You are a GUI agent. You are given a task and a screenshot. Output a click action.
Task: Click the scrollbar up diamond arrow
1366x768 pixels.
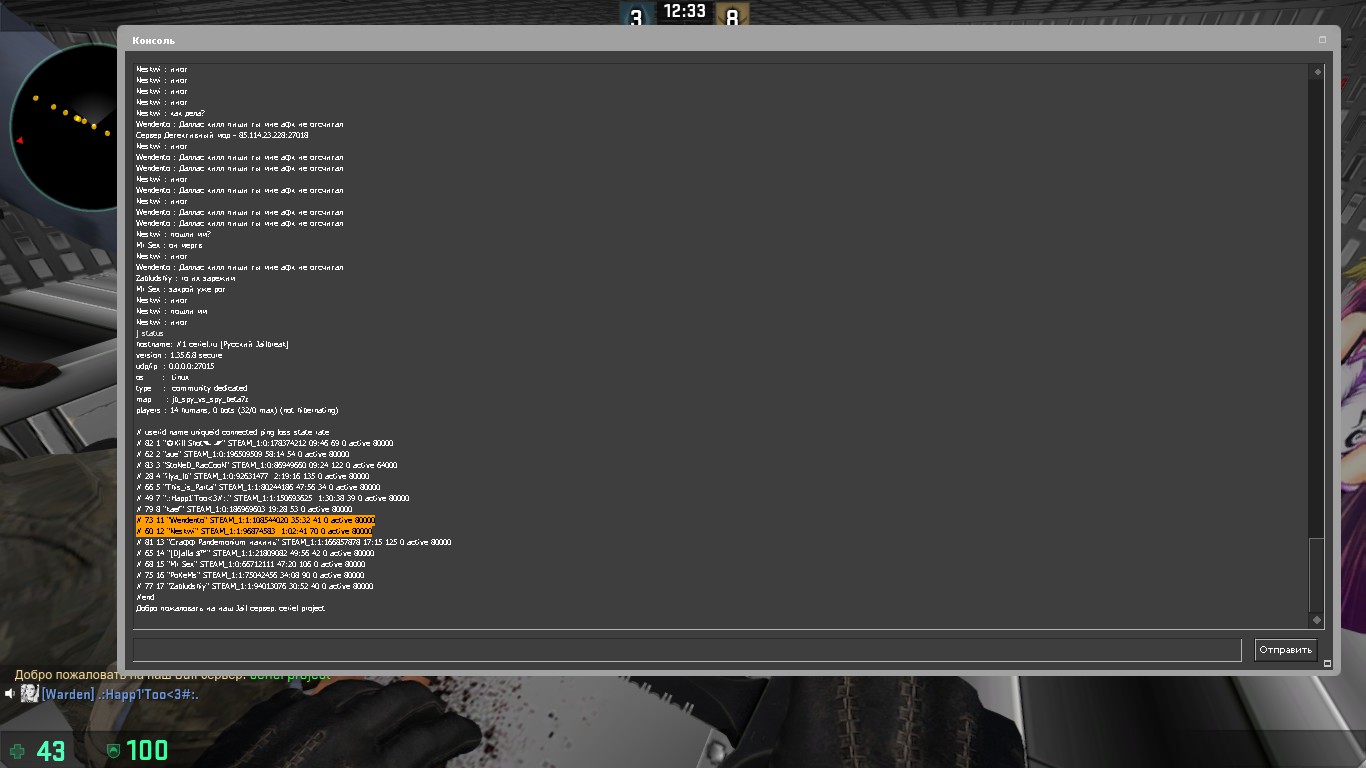point(1317,72)
